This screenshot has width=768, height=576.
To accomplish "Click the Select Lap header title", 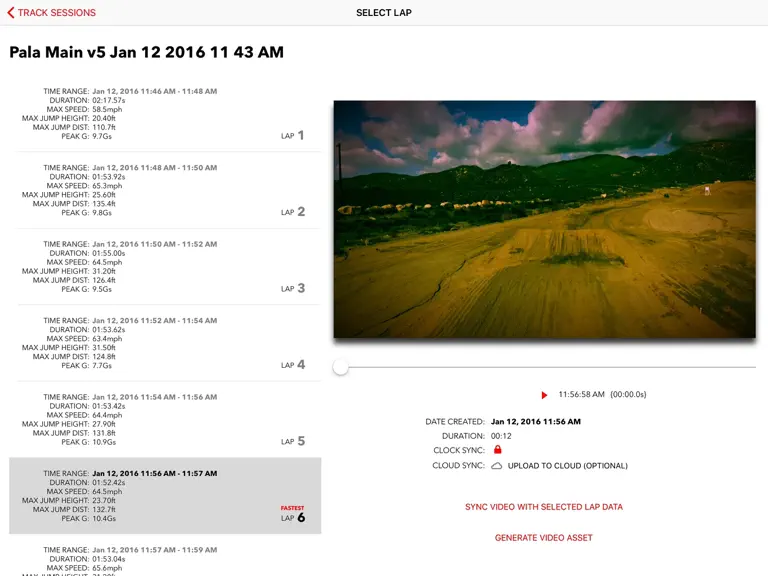I will click(384, 13).
